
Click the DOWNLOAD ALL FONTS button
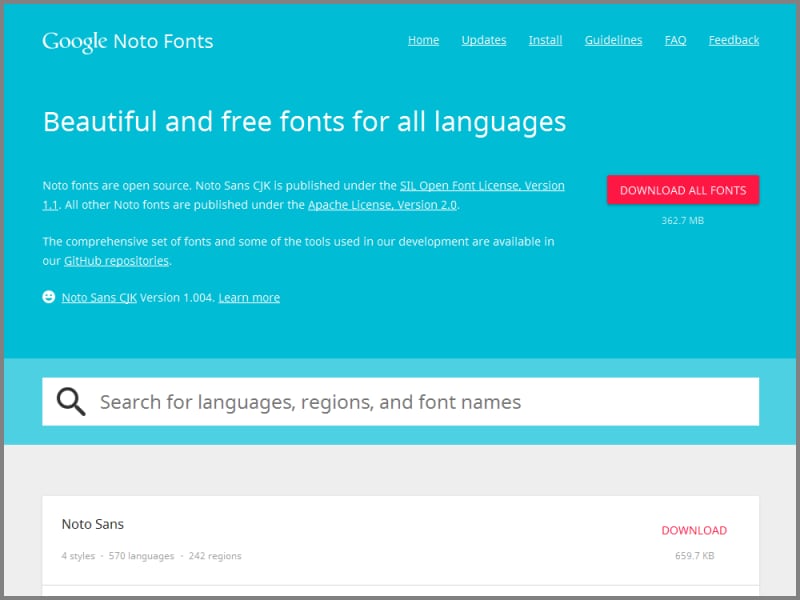point(683,189)
